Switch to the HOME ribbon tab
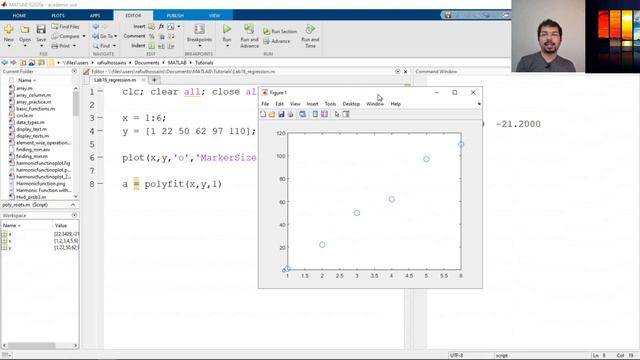Screen dimensions: 640x360 19,16
